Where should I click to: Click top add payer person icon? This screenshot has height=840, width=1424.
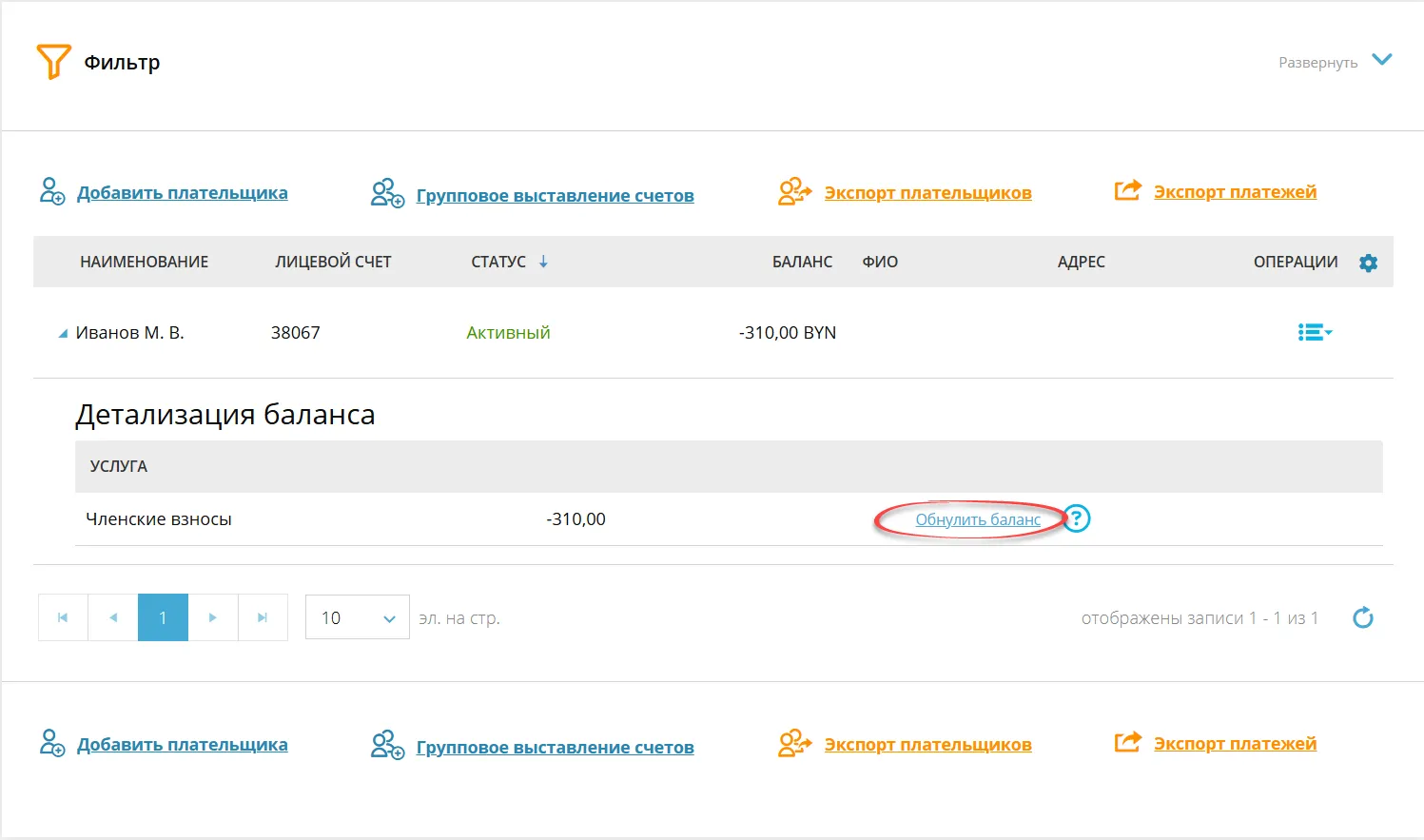(x=51, y=191)
